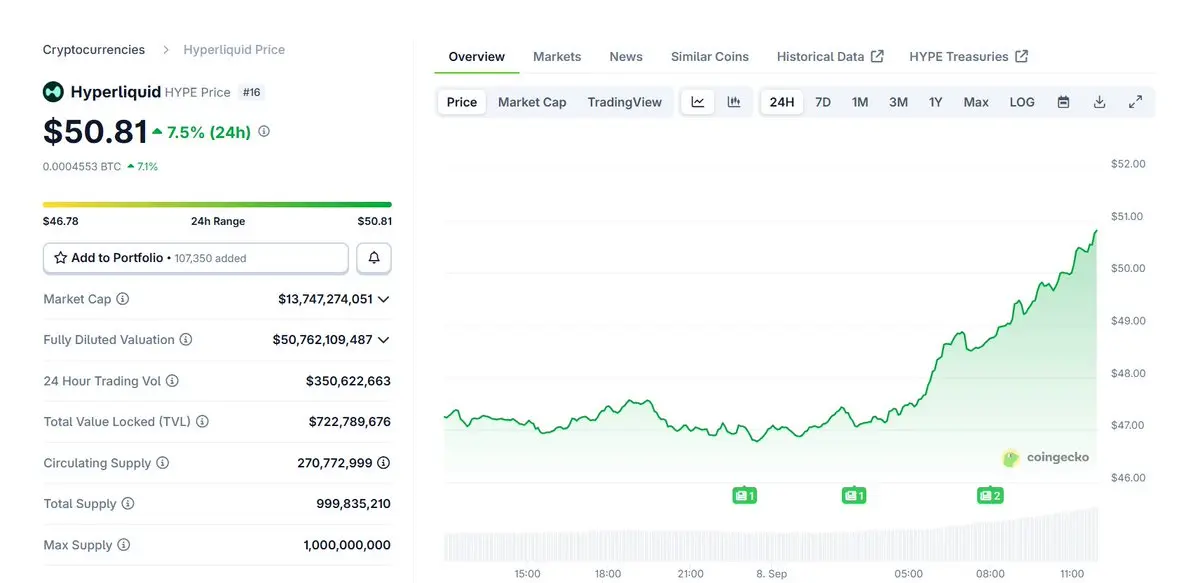Click the $52.00 y-axis label

click(x=1128, y=164)
